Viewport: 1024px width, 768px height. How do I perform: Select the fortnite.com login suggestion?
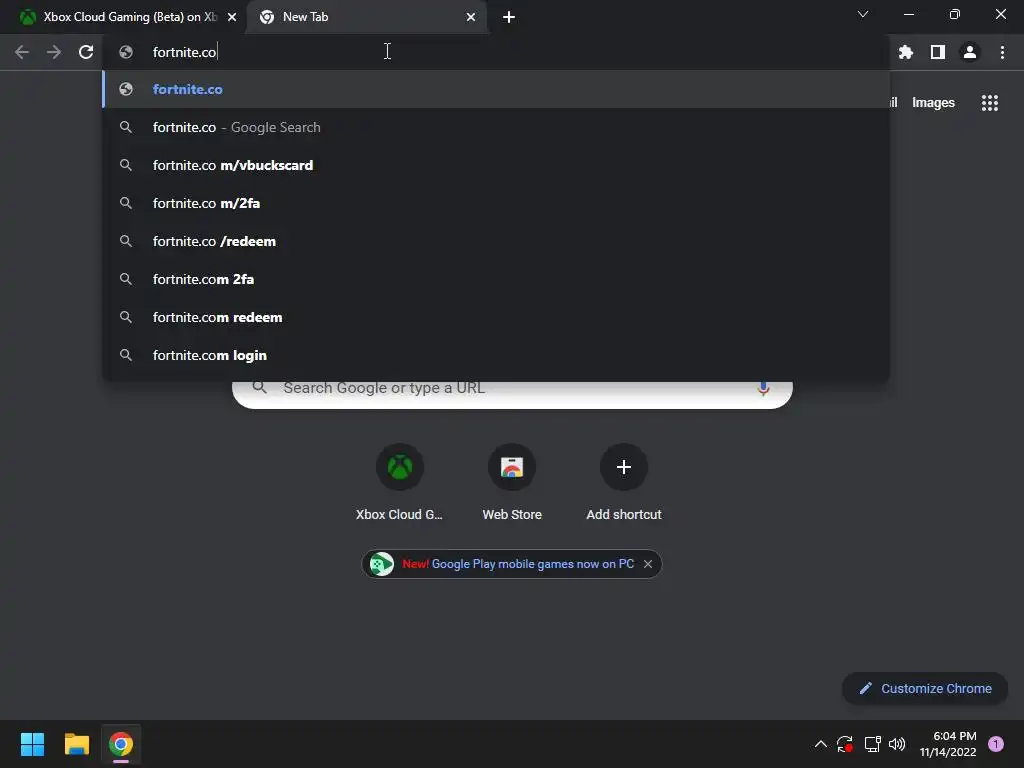[496, 355]
